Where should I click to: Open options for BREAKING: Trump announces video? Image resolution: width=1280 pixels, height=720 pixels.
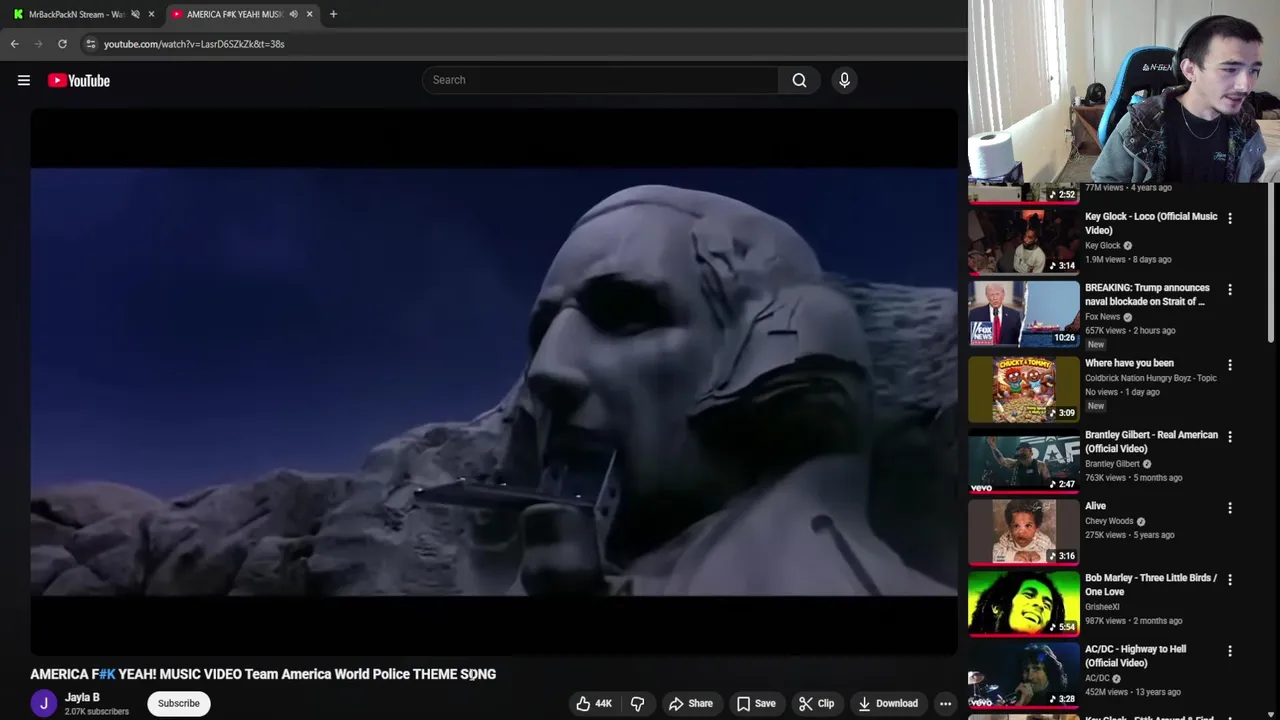[x=1230, y=289]
